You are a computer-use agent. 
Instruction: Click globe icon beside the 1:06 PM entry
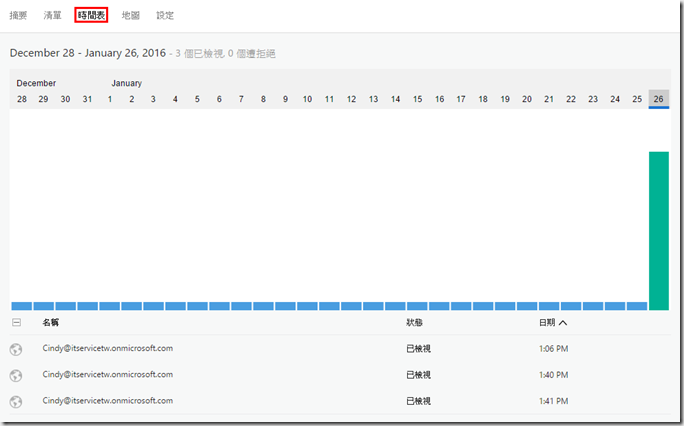pos(16,349)
